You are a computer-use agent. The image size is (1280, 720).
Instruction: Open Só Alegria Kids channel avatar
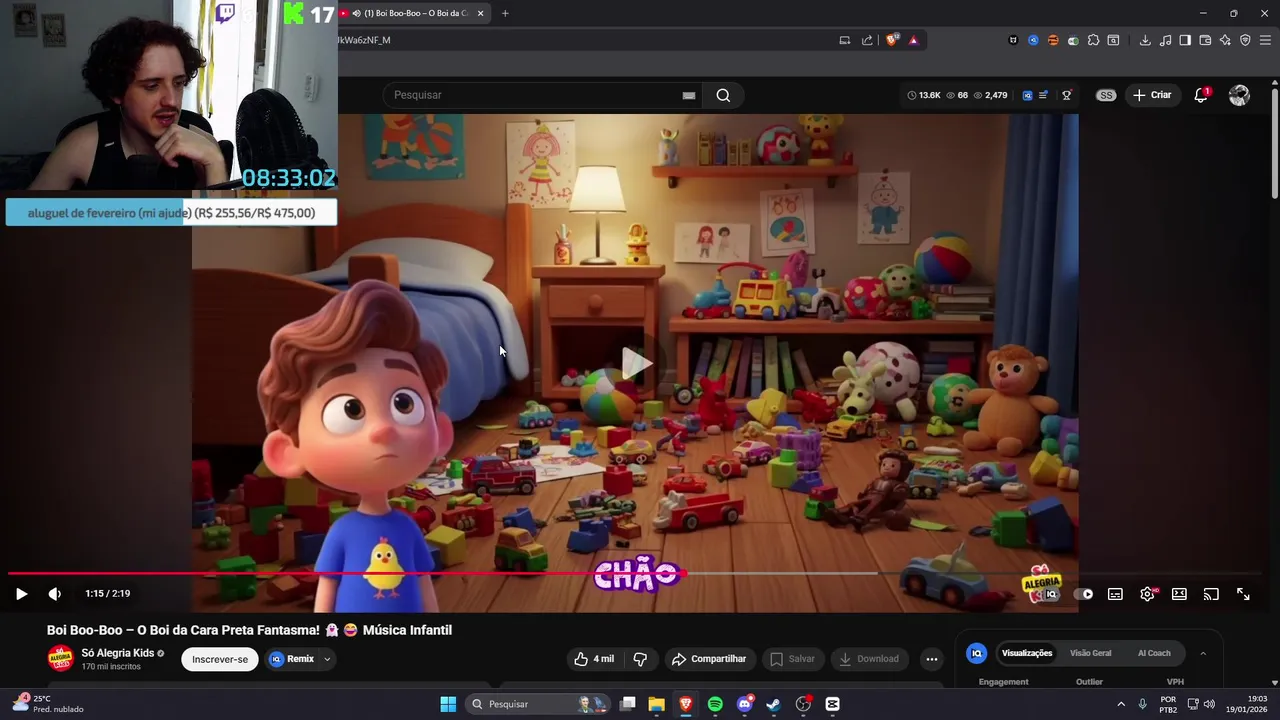(61, 659)
